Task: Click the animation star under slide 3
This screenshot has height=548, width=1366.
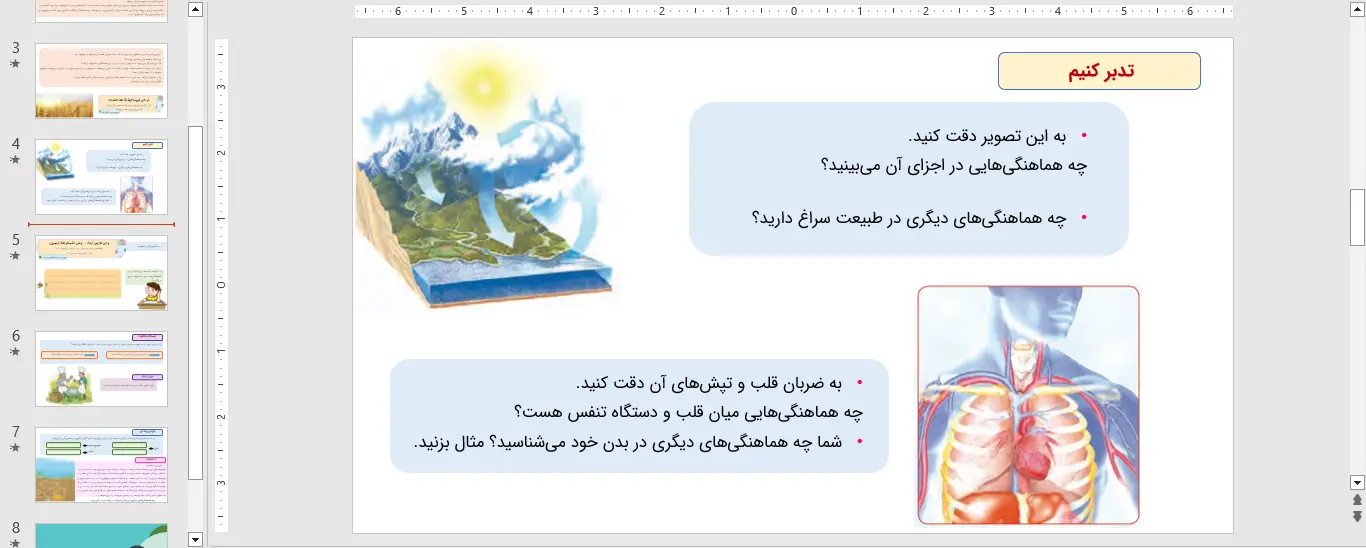Action: (15, 64)
